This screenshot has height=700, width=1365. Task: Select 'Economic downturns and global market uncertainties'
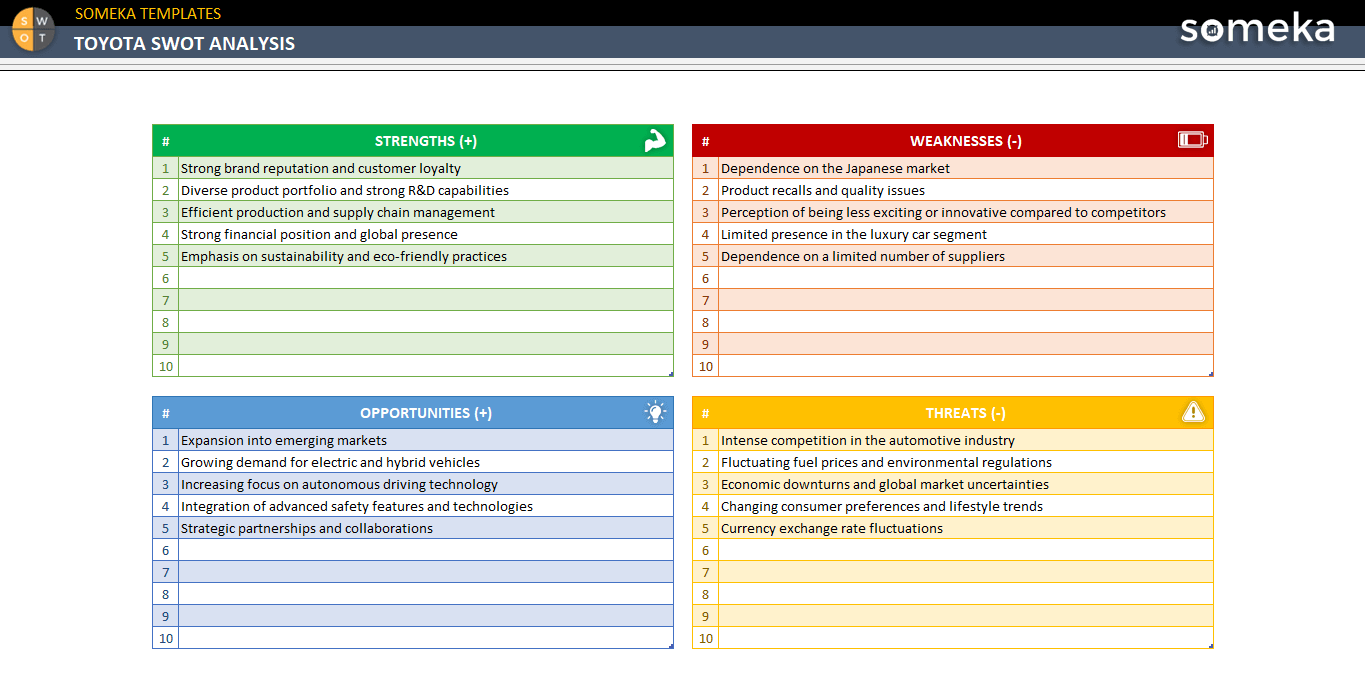coord(966,484)
